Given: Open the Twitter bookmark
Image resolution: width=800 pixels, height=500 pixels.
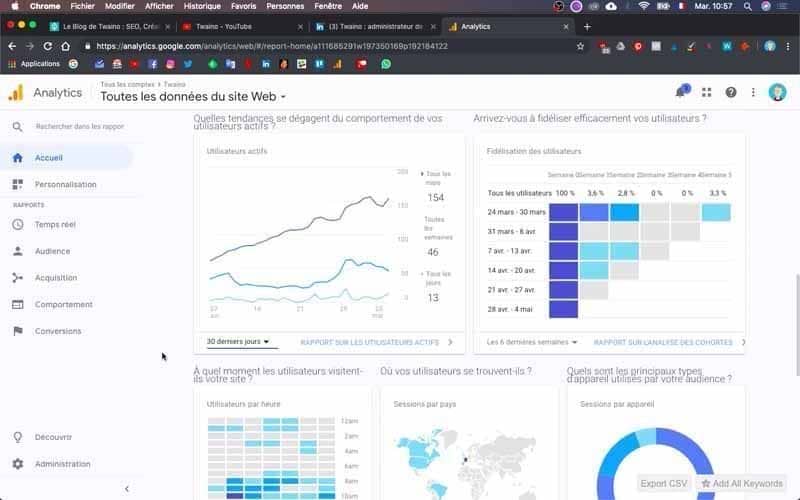Looking at the screenshot, I should coord(188,64).
